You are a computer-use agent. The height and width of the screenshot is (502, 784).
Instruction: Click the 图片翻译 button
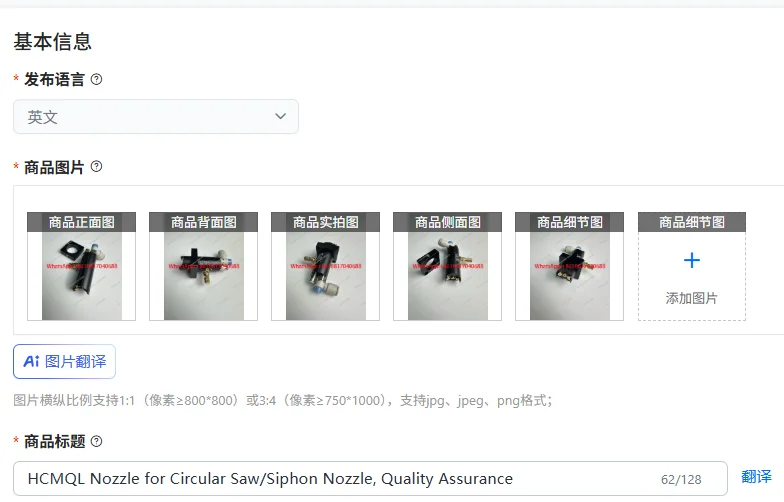pyautogui.click(x=64, y=362)
